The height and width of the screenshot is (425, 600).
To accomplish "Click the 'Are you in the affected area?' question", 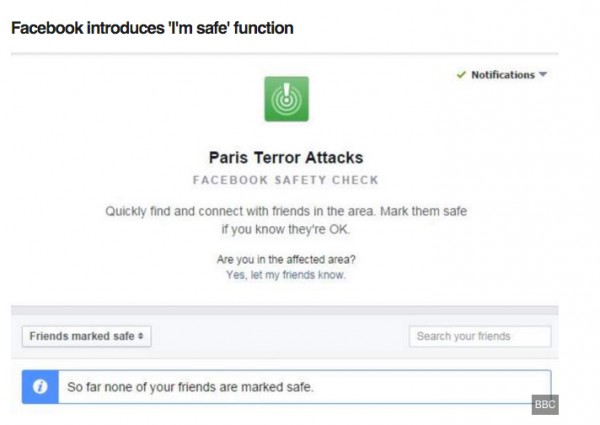I will (x=286, y=260).
